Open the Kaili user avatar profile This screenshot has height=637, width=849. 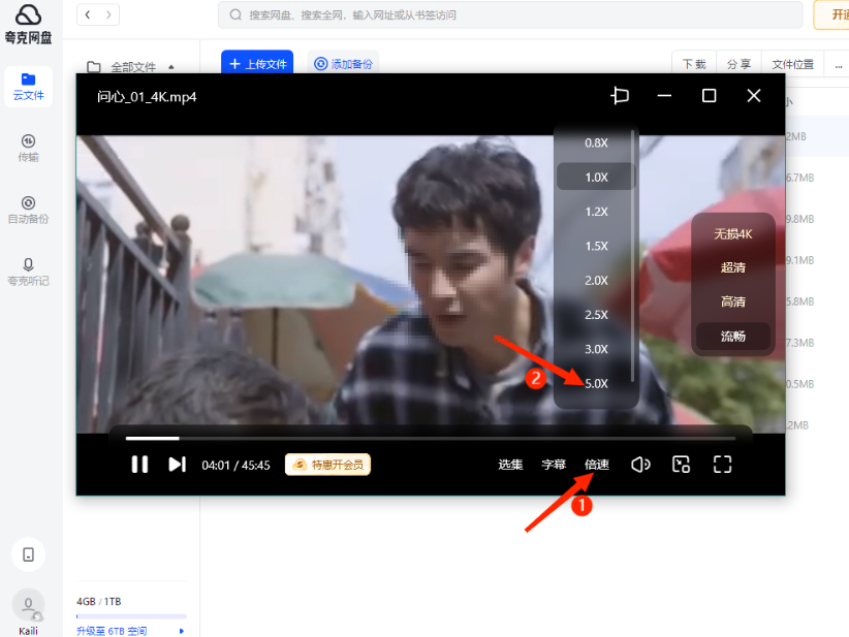[28, 606]
